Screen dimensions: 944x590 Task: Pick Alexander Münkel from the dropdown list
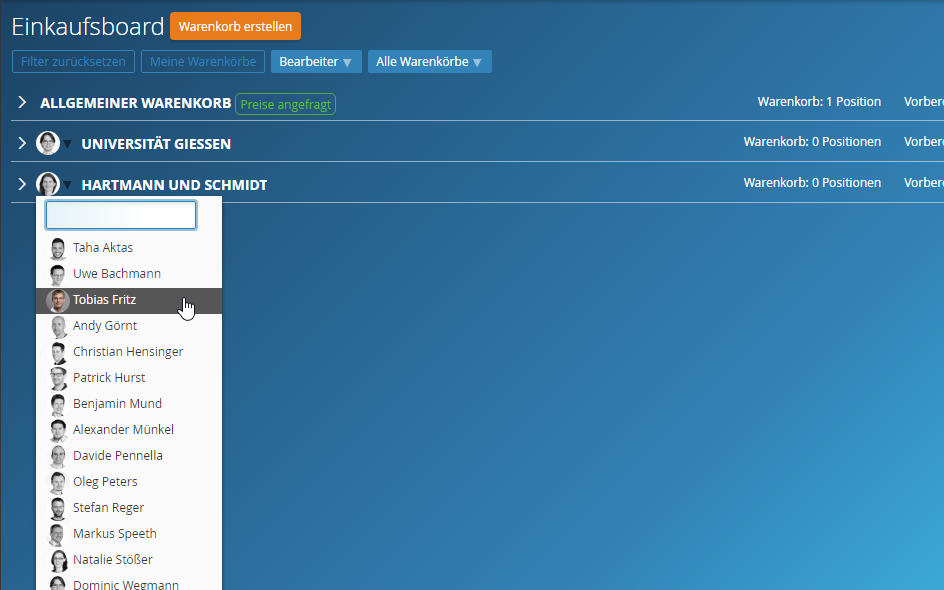(x=123, y=430)
